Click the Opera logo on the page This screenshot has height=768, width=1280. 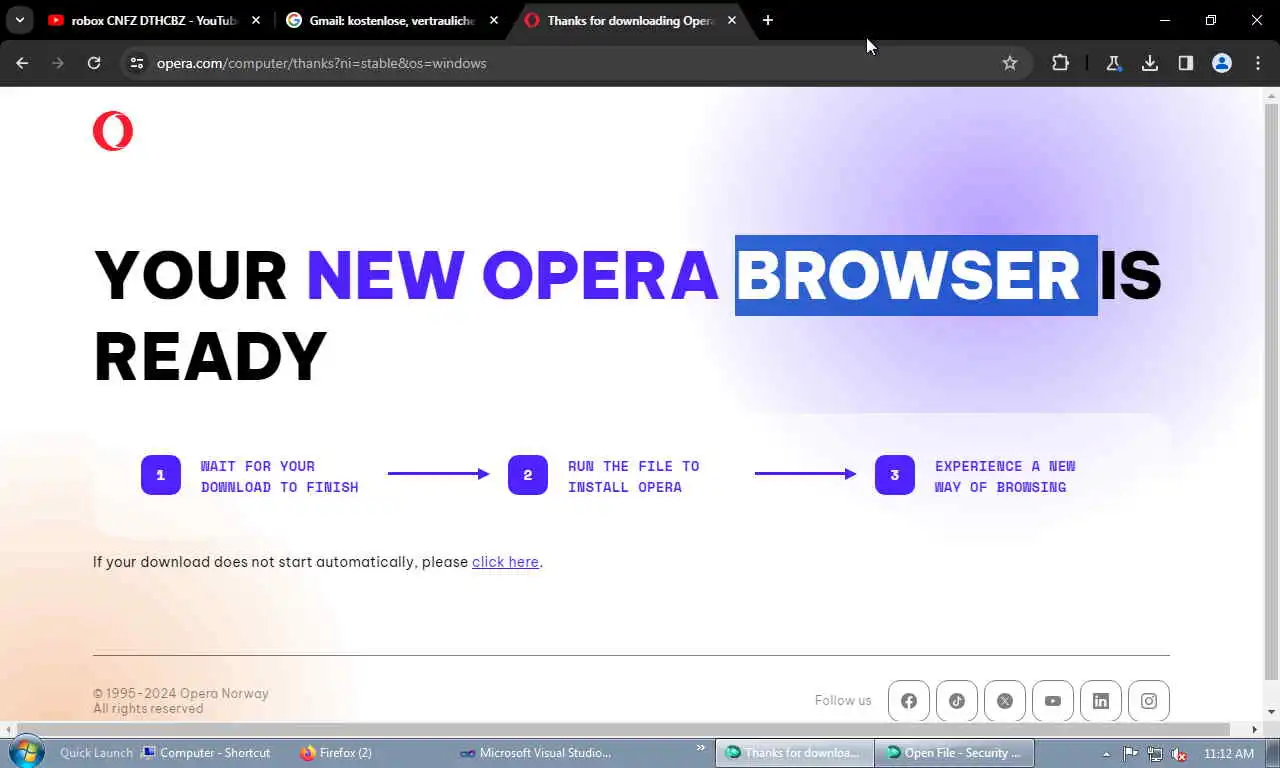pos(113,131)
